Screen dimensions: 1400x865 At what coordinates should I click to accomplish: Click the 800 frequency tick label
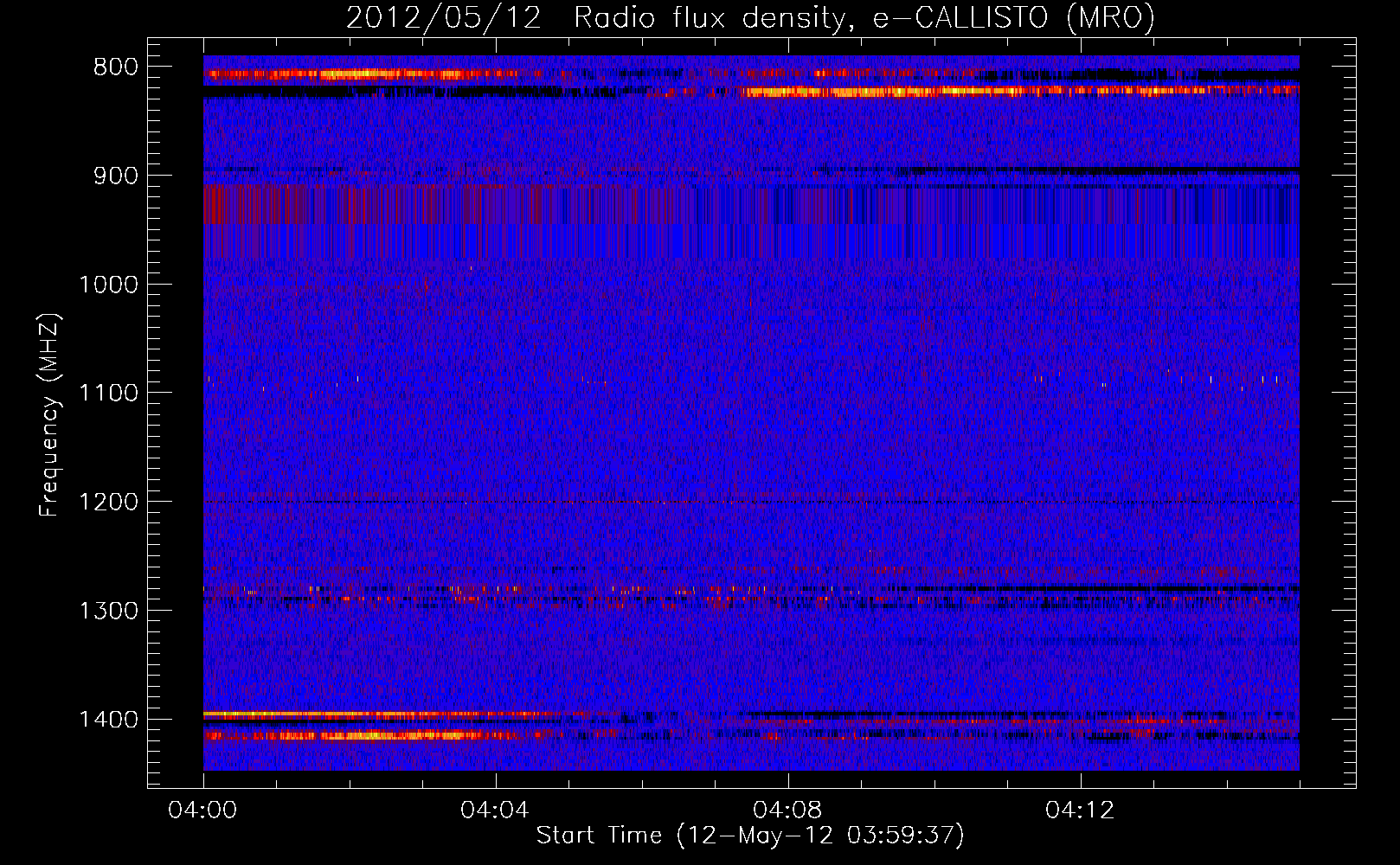pos(116,67)
